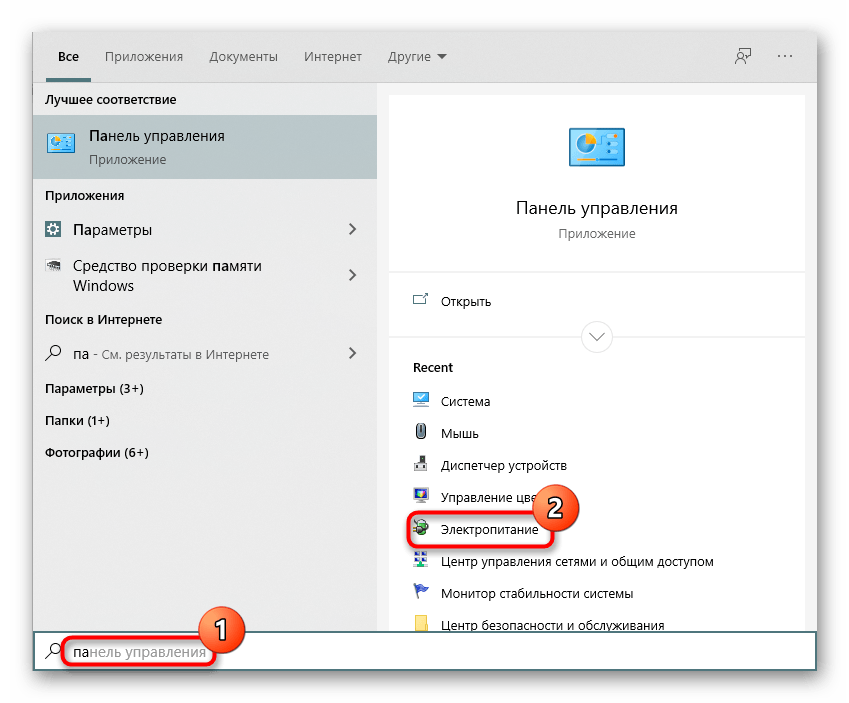Expand the web search results arrow

tap(352, 353)
